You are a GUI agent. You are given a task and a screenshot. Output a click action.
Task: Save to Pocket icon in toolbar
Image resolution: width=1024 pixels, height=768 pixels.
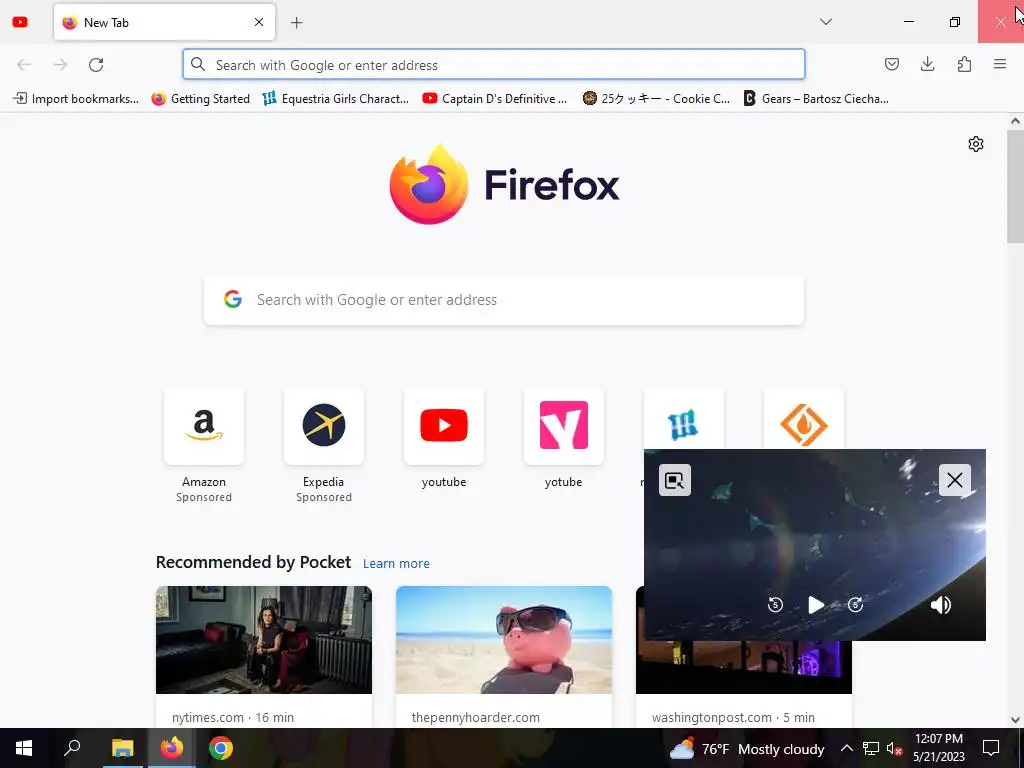[891, 64]
